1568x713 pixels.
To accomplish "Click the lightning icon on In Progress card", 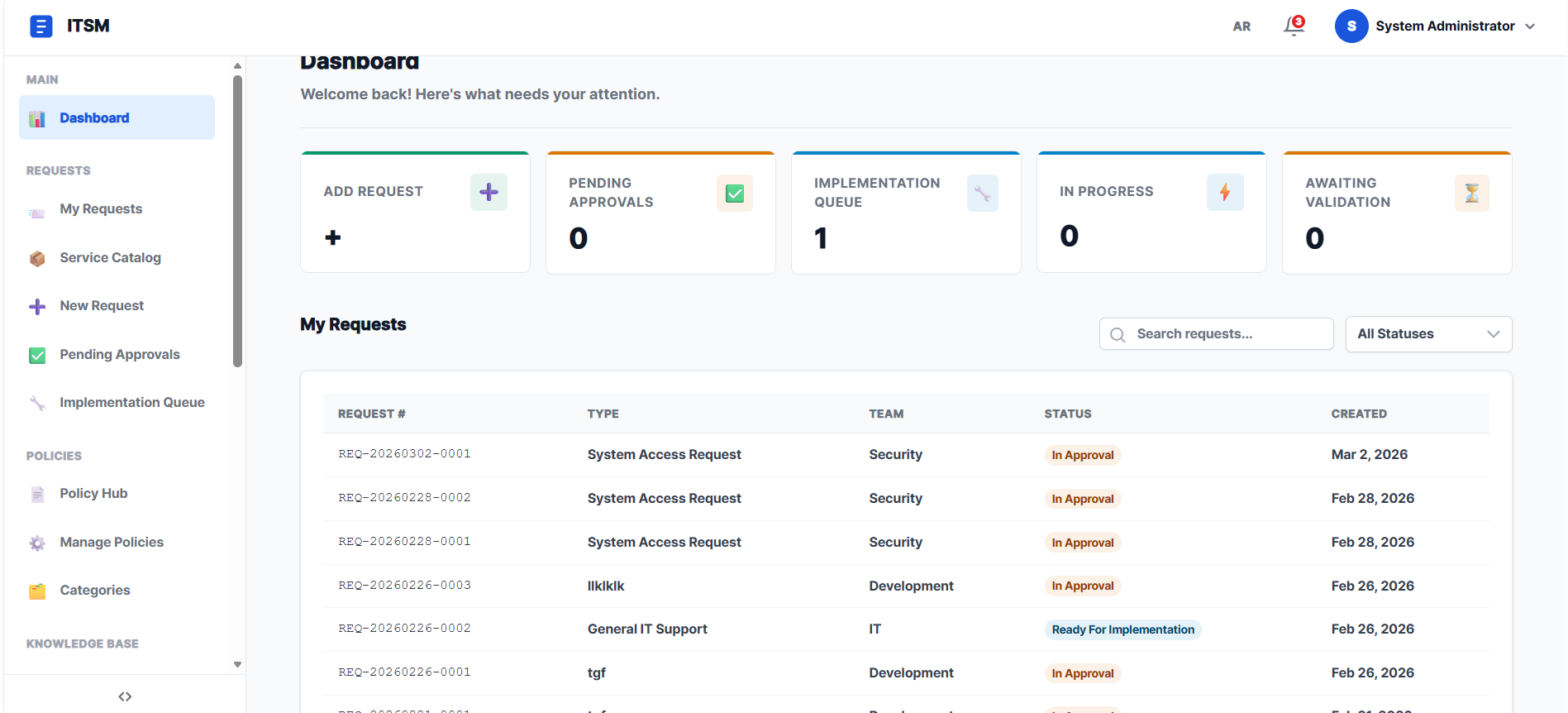I will 1225,192.
